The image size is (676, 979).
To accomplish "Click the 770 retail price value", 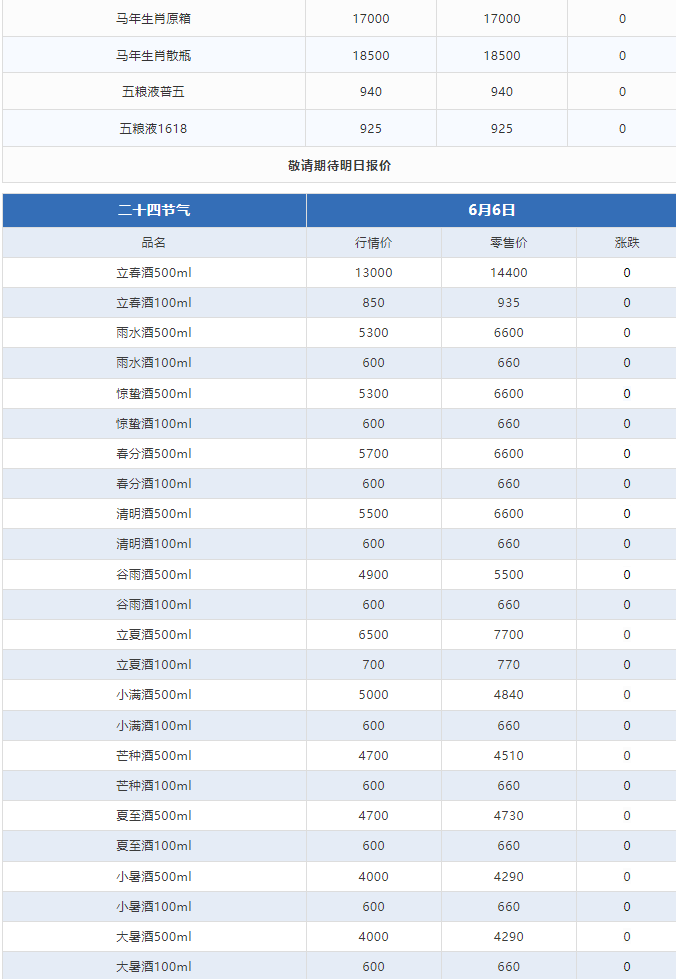I will point(509,665).
